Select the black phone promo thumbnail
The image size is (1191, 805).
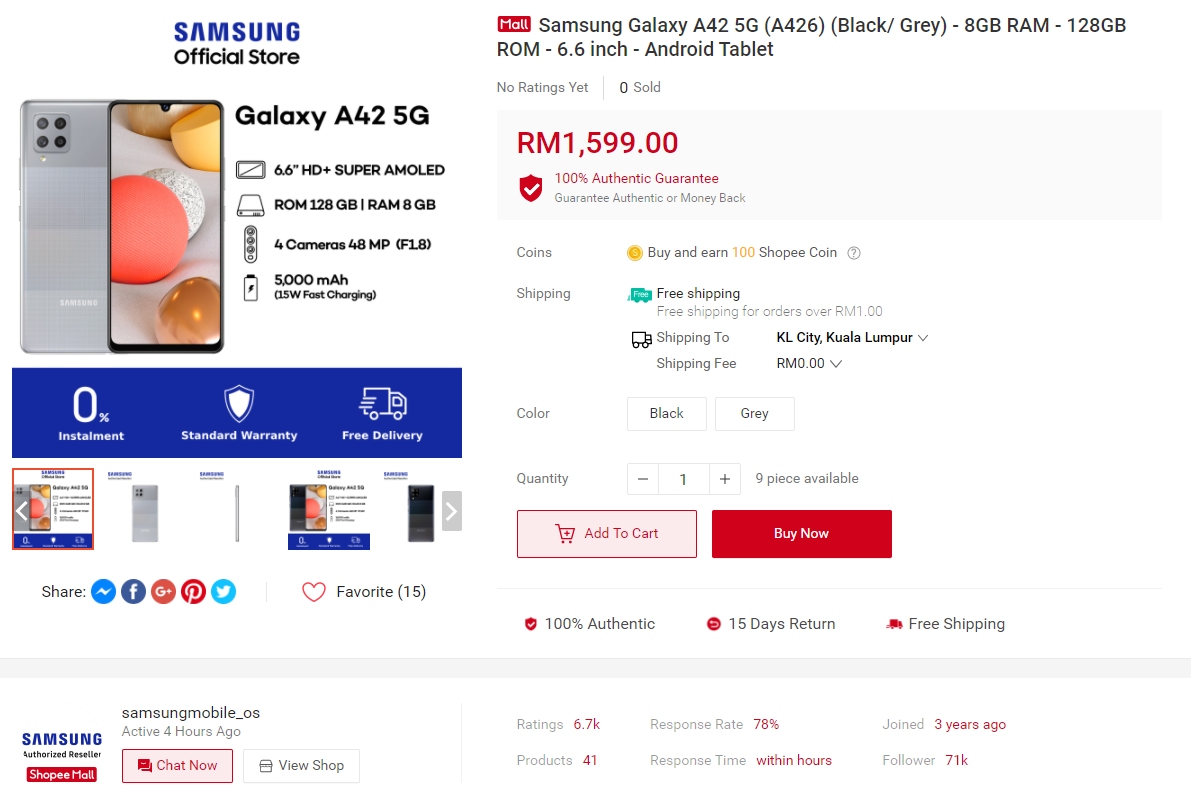329,509
